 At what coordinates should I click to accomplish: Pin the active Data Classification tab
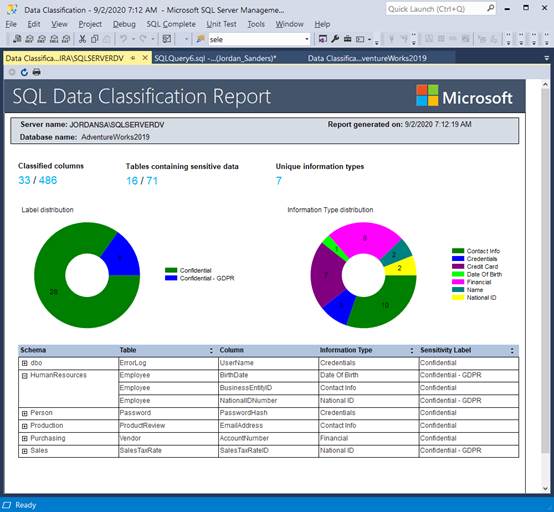pos(133,58)
